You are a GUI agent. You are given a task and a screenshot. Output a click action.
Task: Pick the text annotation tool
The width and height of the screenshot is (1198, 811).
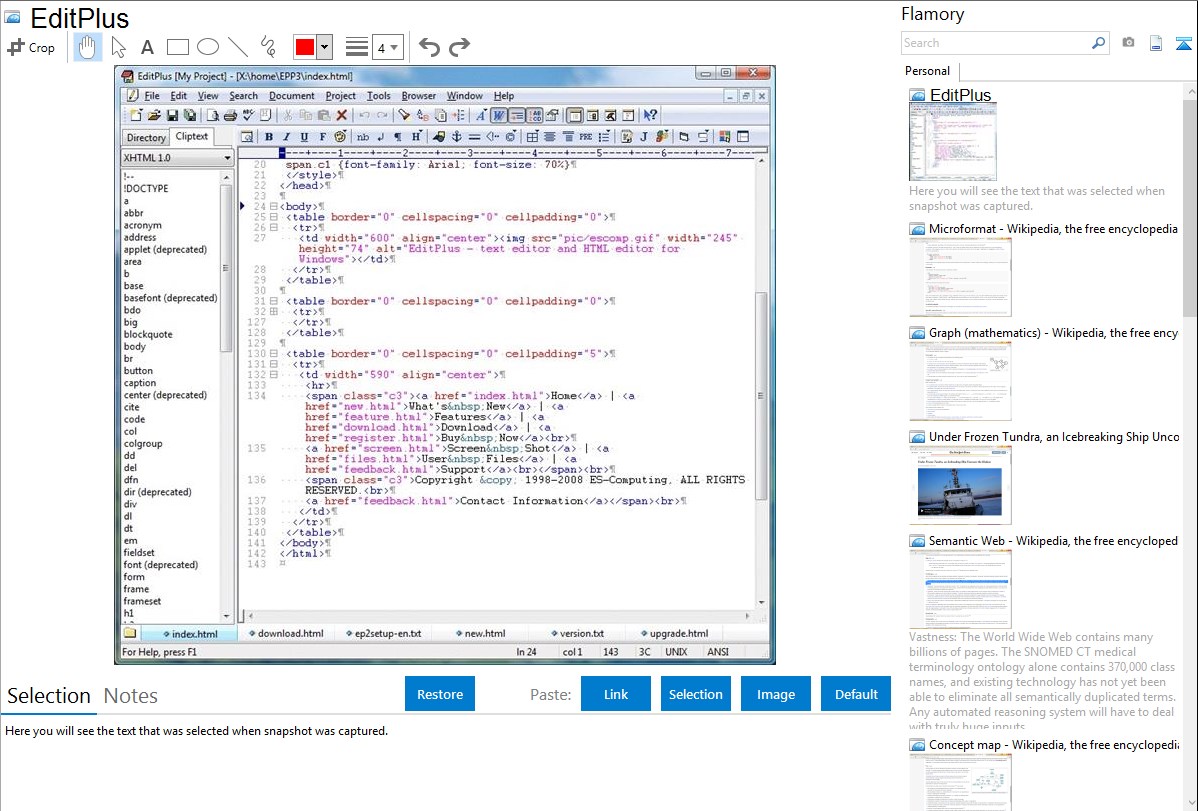click(147, 47)
